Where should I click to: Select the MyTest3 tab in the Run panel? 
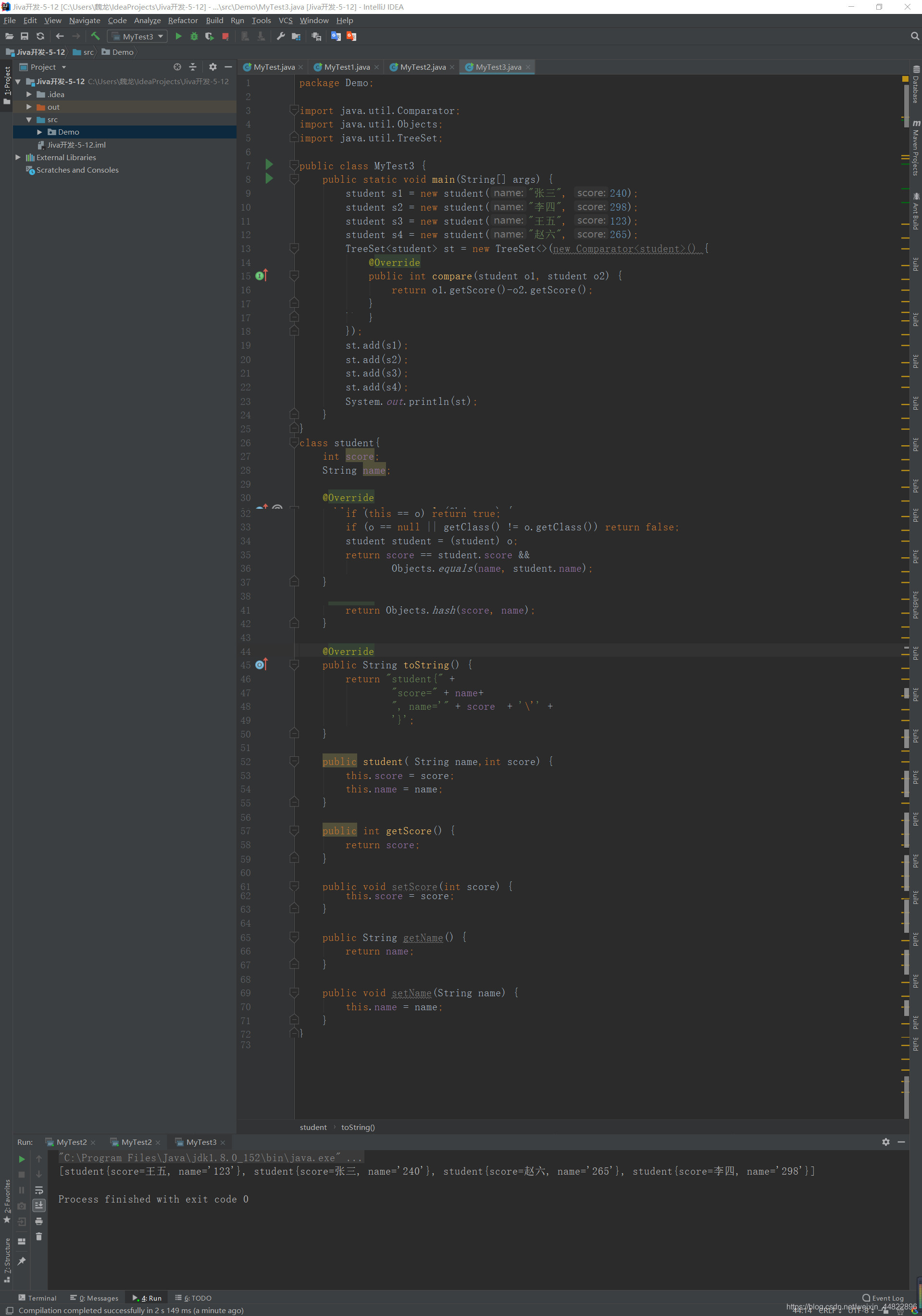(201, 1142)
